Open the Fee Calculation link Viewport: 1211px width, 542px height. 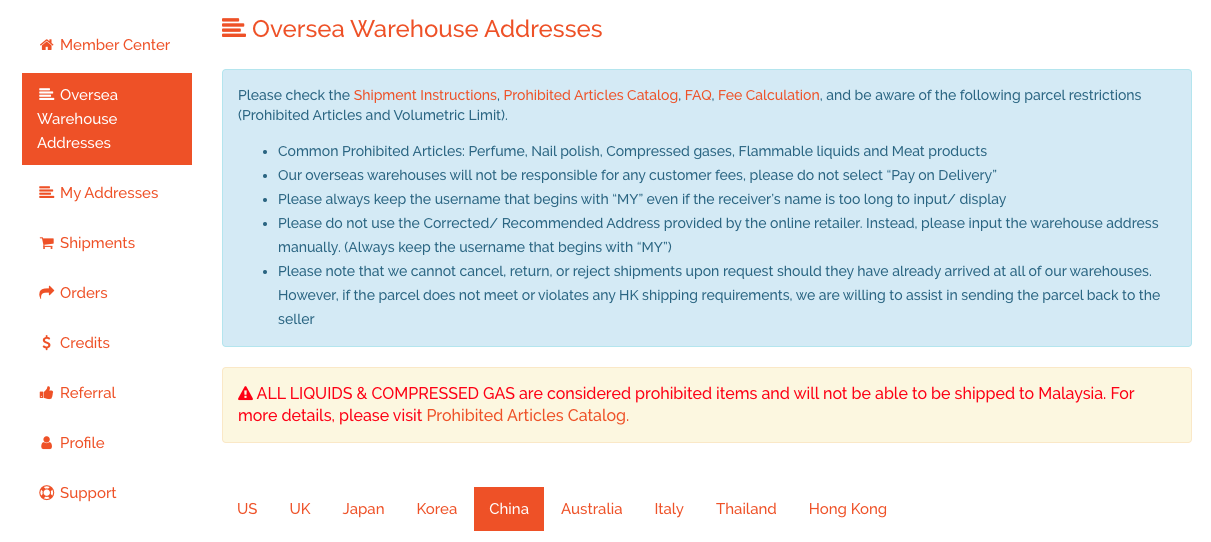[768, 95]
